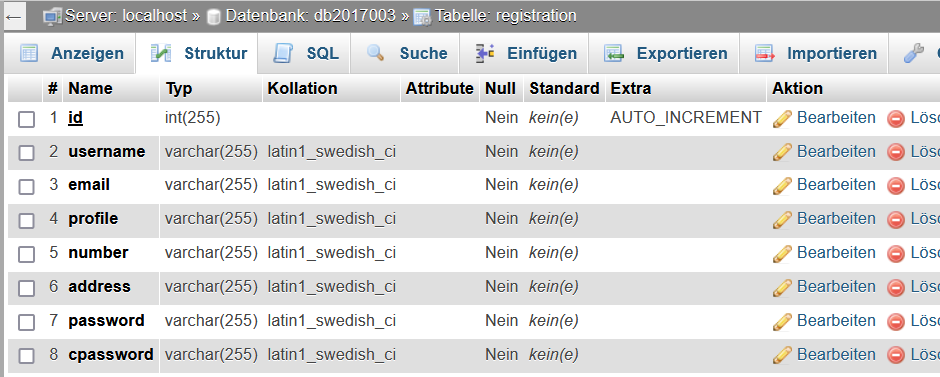Click the 'username' column name
This screenshot has width=940, height=377.
coord(107,152)
